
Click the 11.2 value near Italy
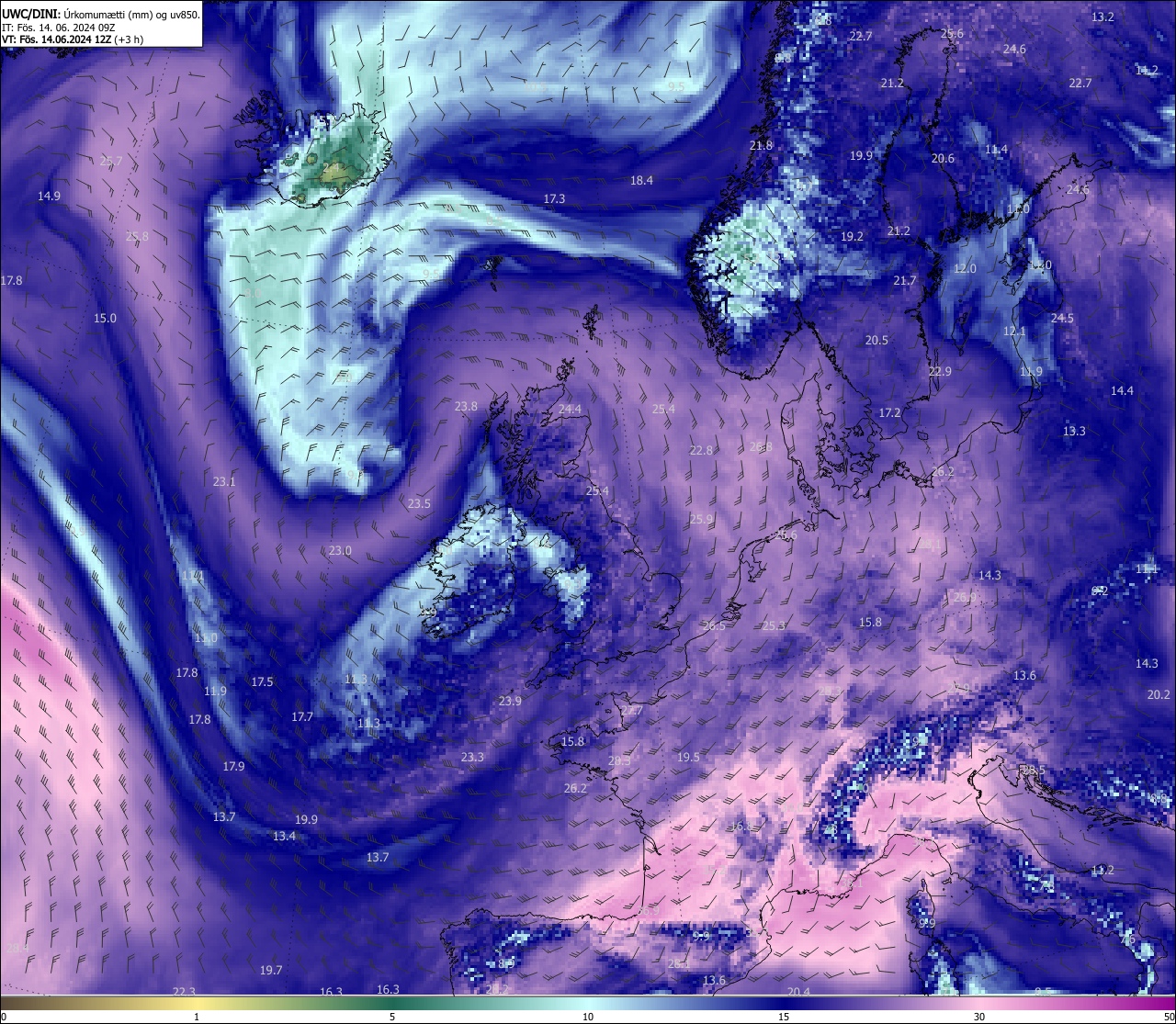(1102, 870)
